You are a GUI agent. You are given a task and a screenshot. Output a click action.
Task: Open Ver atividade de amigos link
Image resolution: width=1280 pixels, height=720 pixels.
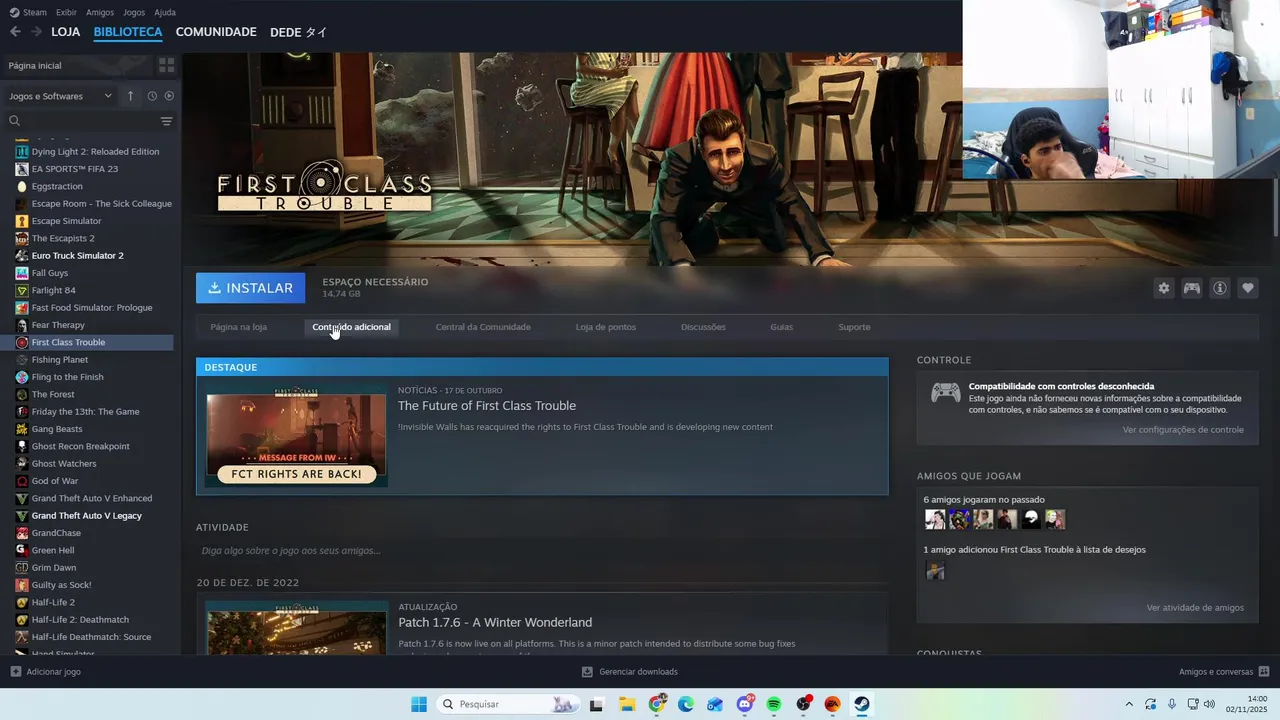pyautogui.click(x=1195, y=608)
